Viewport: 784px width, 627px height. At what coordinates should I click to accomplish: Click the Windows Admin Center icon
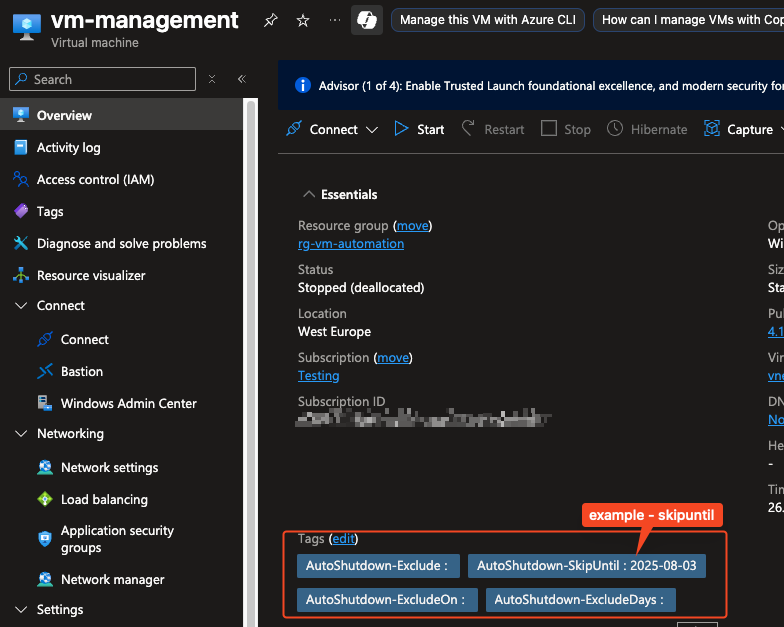click(45, 403)
